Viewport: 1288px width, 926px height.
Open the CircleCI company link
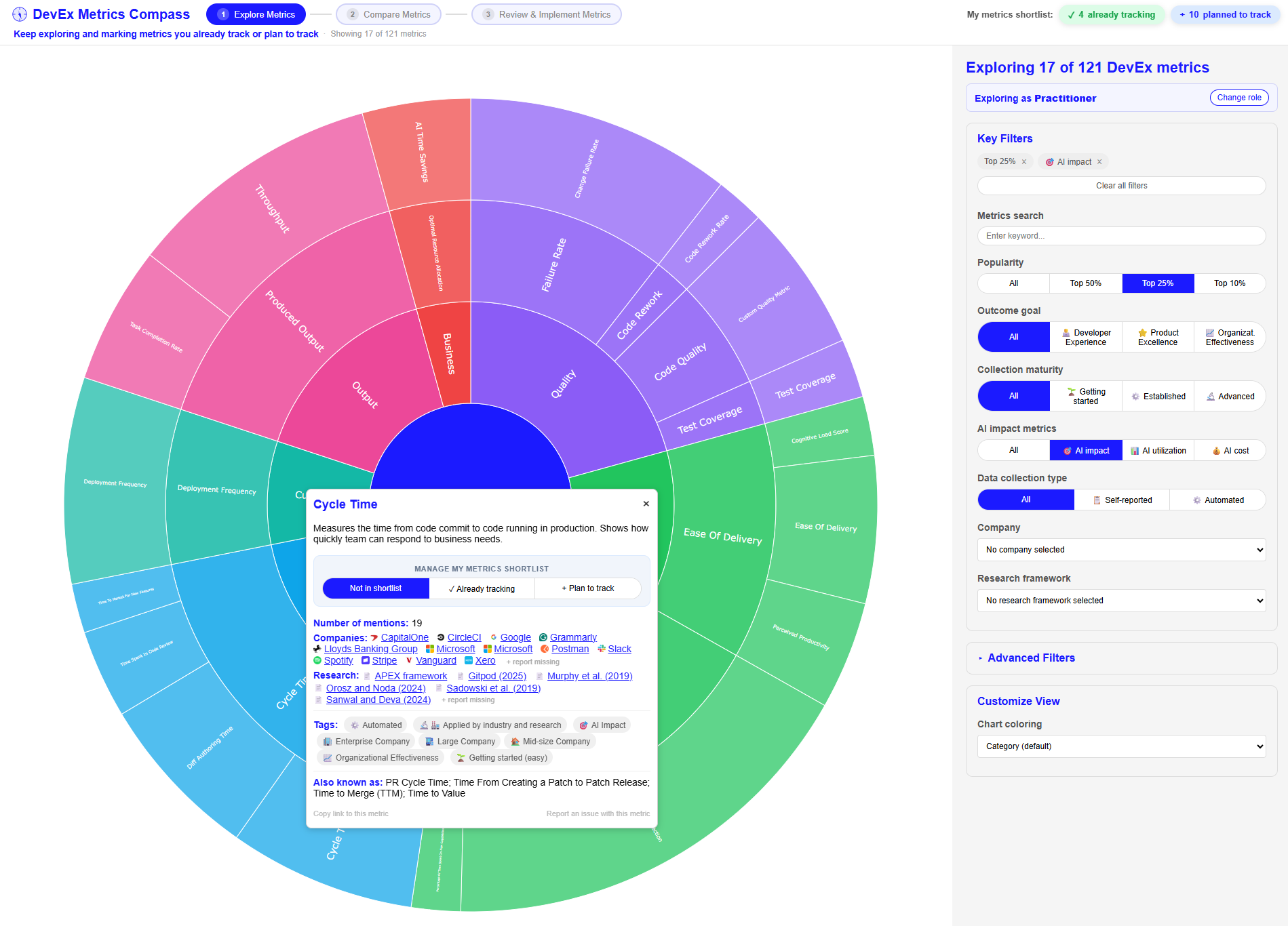click(464, 637)
